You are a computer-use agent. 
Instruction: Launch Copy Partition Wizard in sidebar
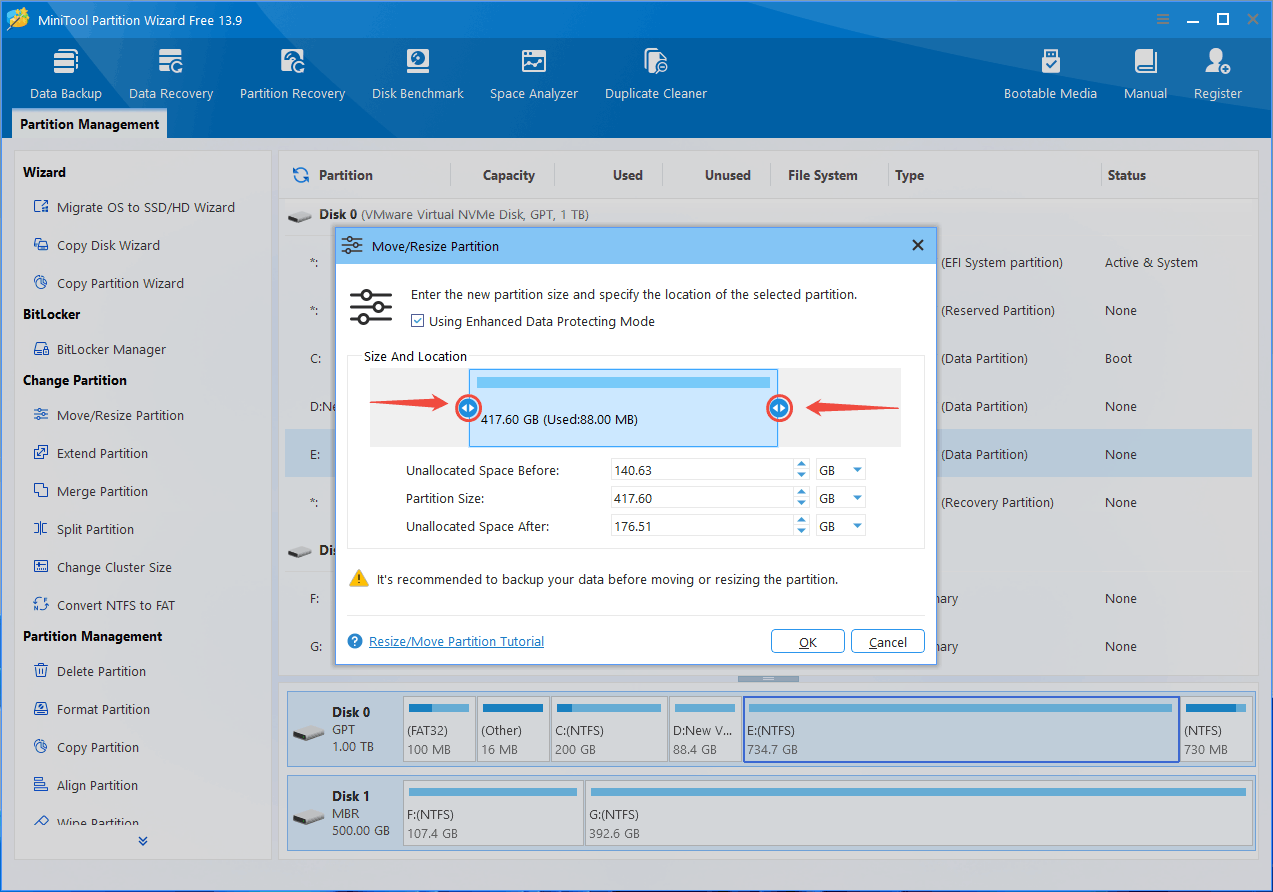108,283
